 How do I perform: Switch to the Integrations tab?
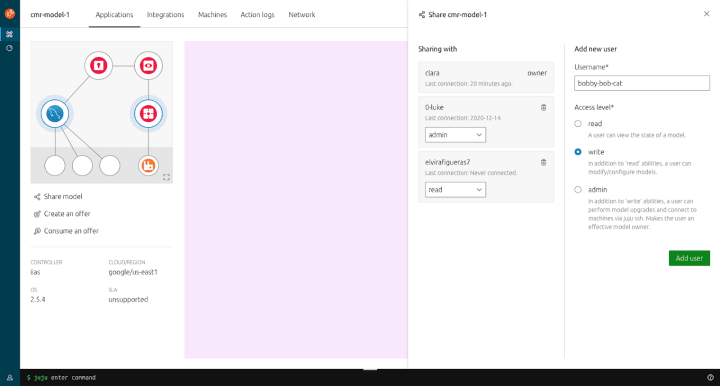point(165,15)
